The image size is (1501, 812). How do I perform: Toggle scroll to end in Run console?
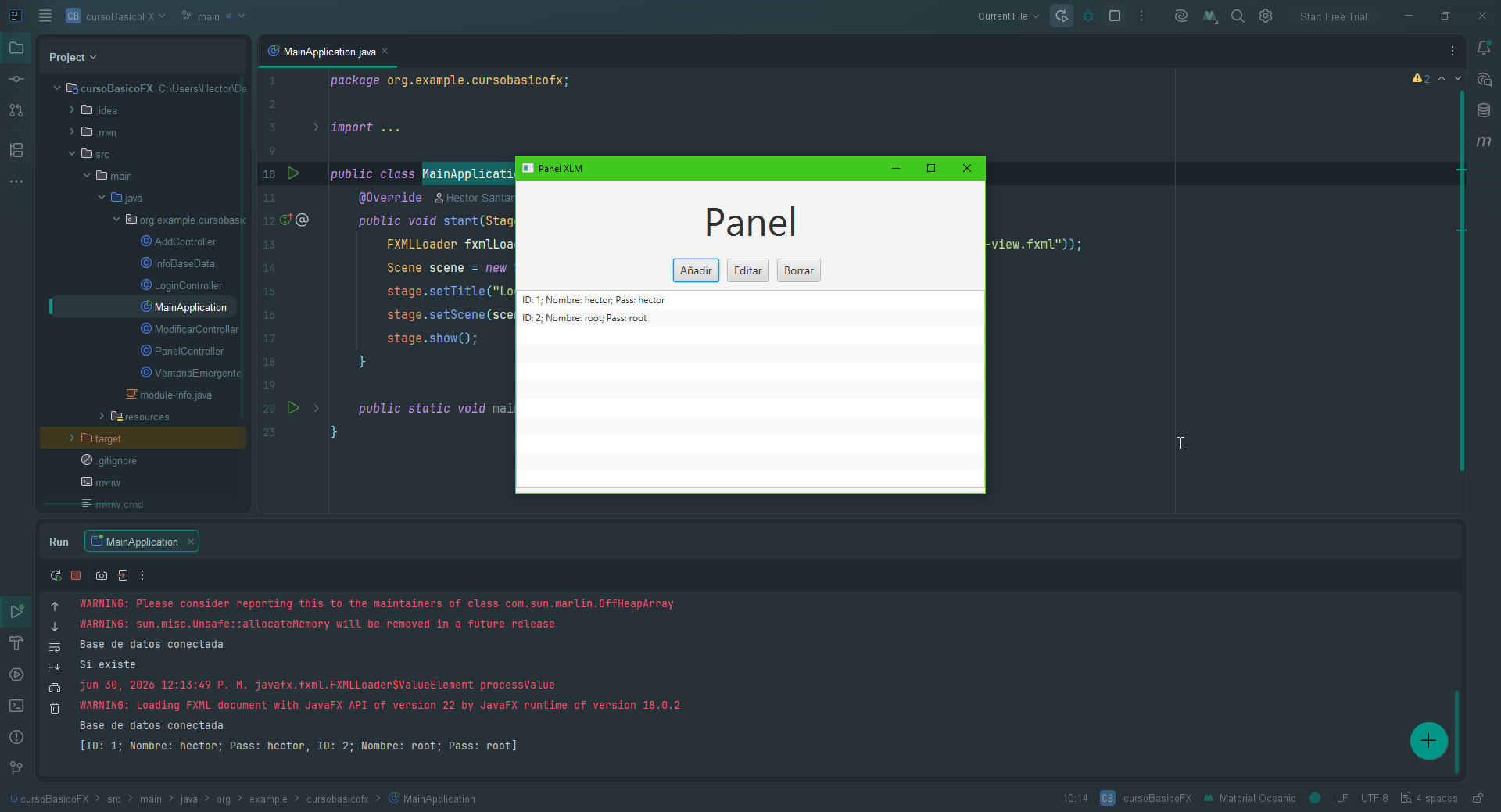tap(55, 667)
